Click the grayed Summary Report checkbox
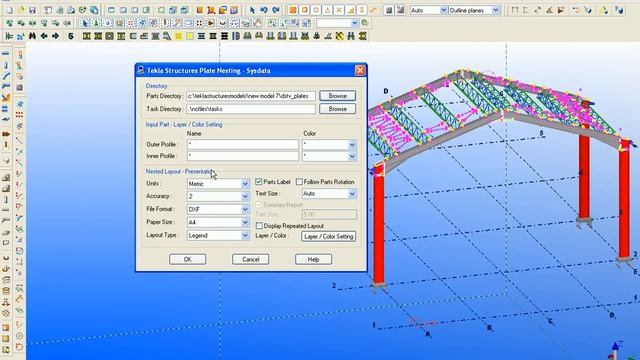This screenshot has width=640, height=360. [259, 205]
